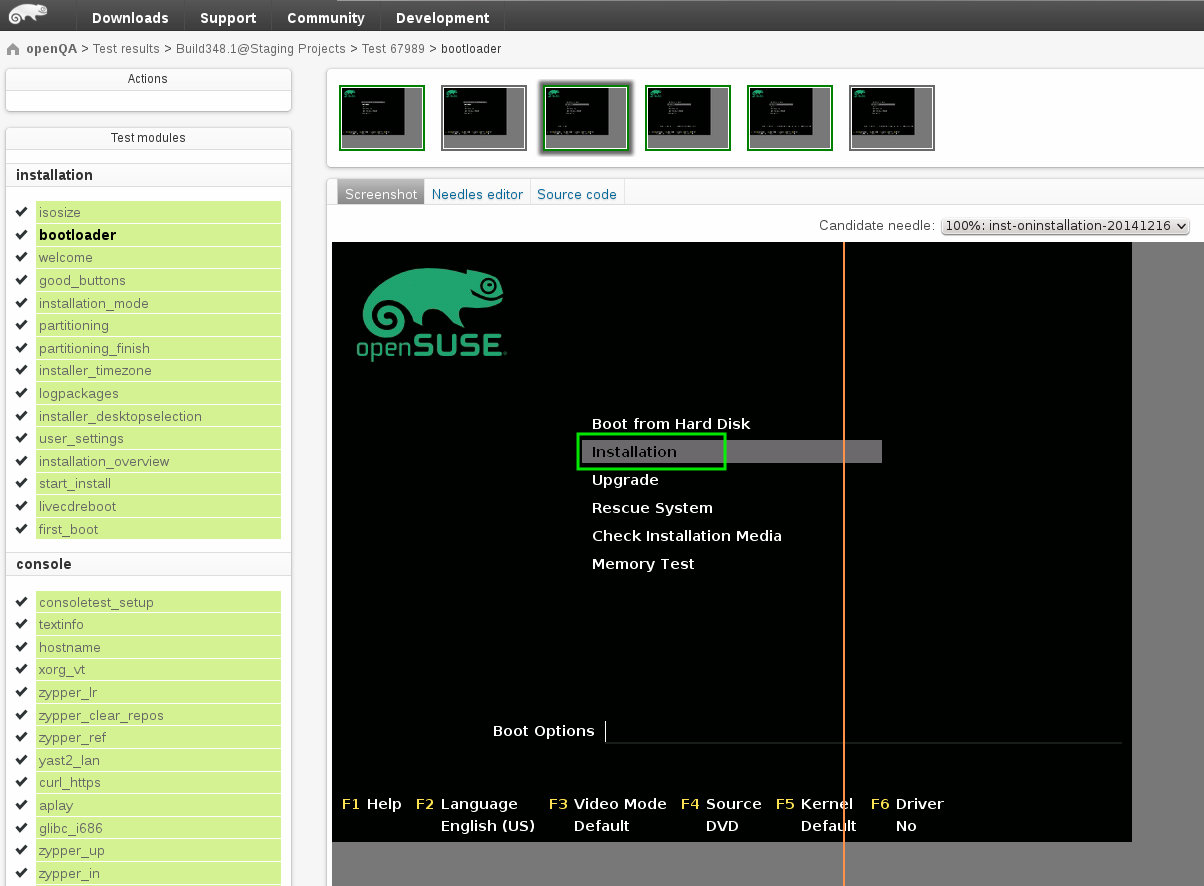Viewport: 1204px width, 886px height.
Task: Open the yast2_lan test module
Action: (158, 760)
